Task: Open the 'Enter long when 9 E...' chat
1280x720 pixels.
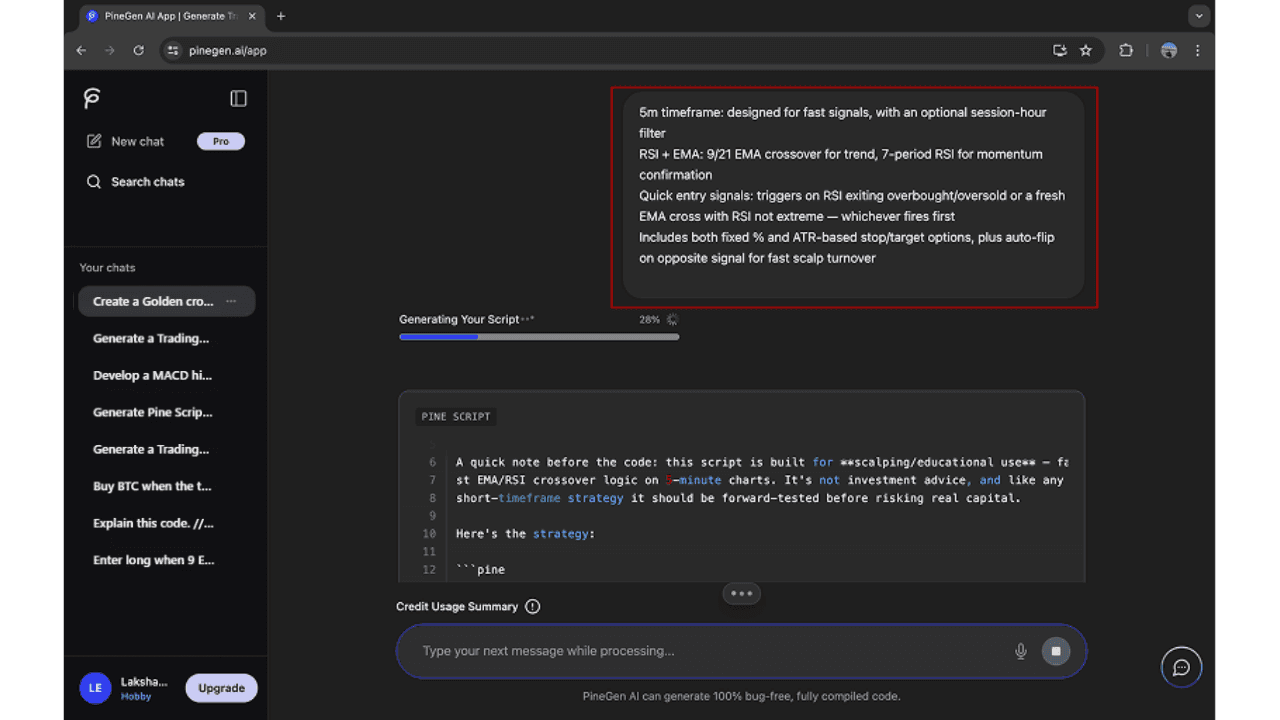Action: click(x=153, y=560)
